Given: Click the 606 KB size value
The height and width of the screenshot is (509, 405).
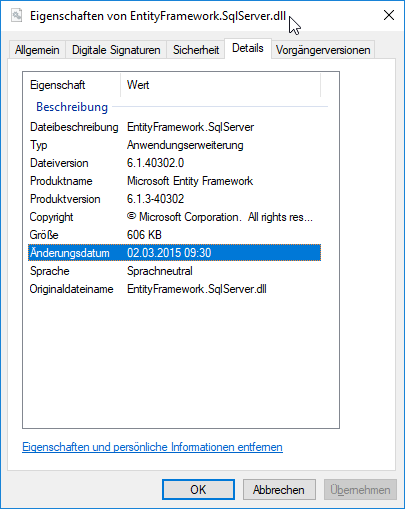Looking at the screenshot, I should 144,235.
